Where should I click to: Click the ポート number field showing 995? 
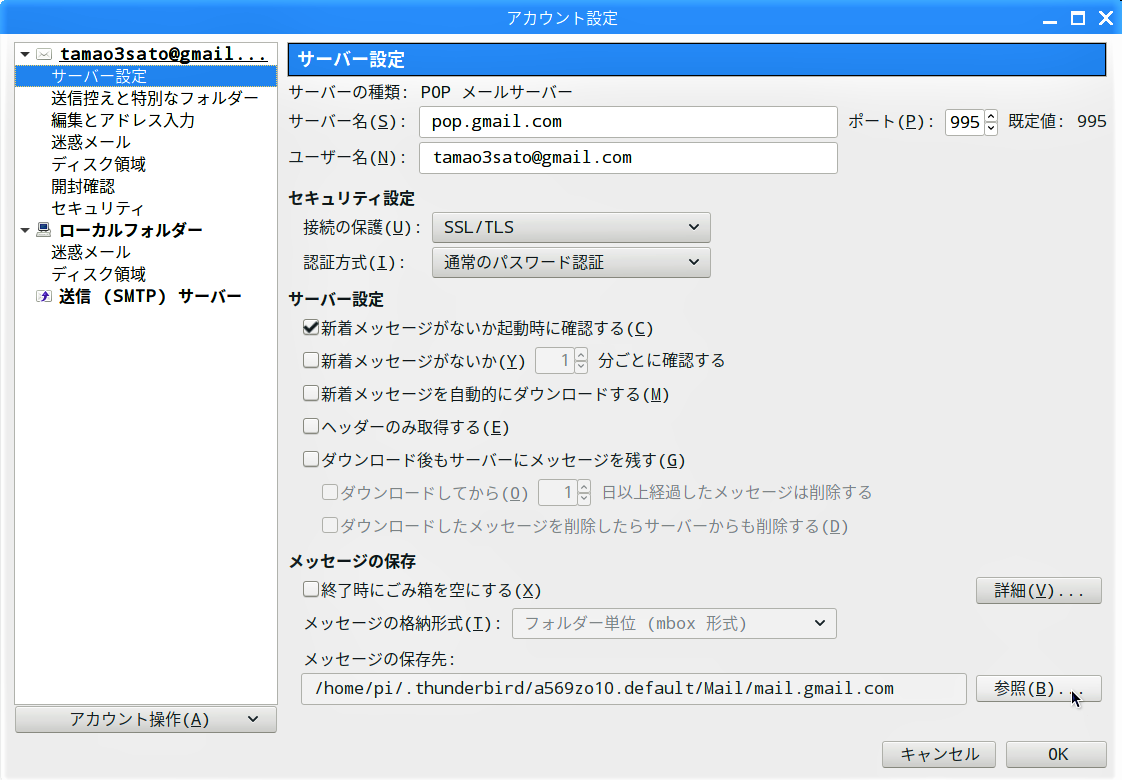(965, 122)
